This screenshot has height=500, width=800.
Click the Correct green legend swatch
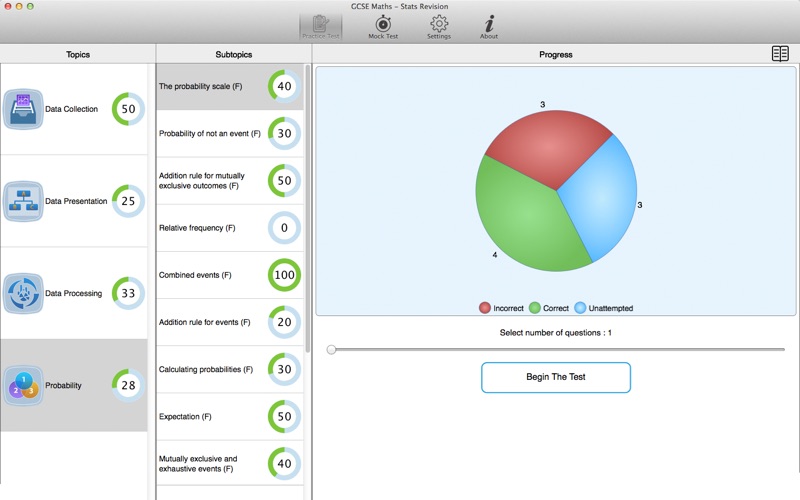[535, 308]
